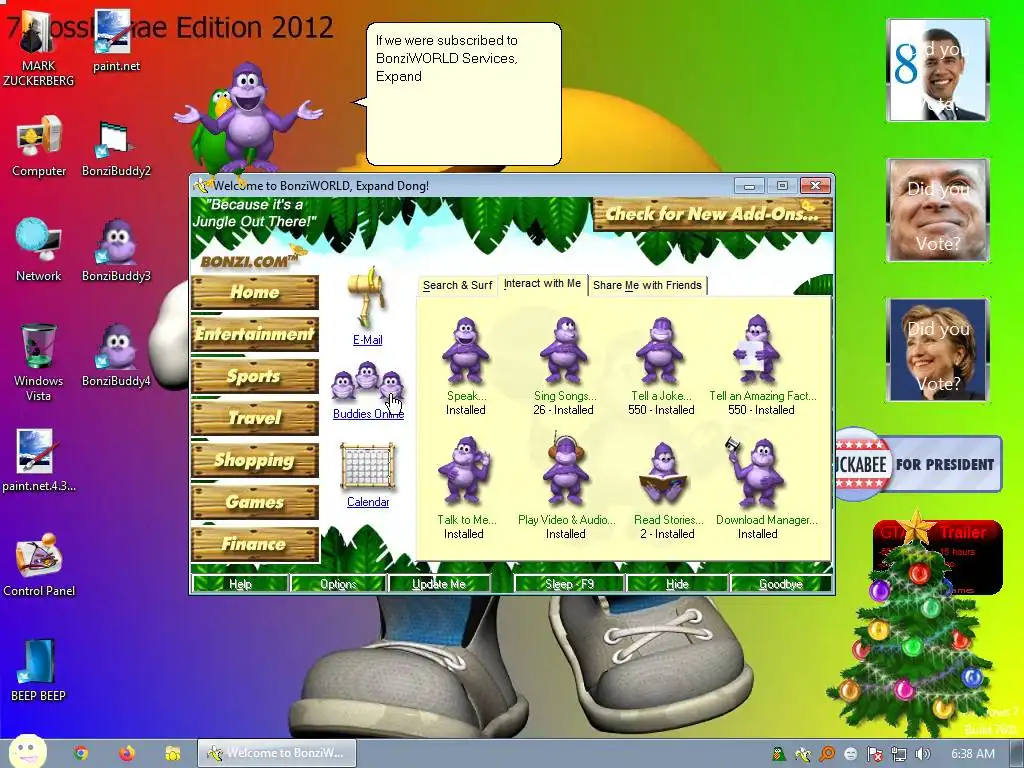The height and width of the screenshot is (768, 1024).
Task: Open the Sing Songs monkey icon
Action: coord(564,351)
